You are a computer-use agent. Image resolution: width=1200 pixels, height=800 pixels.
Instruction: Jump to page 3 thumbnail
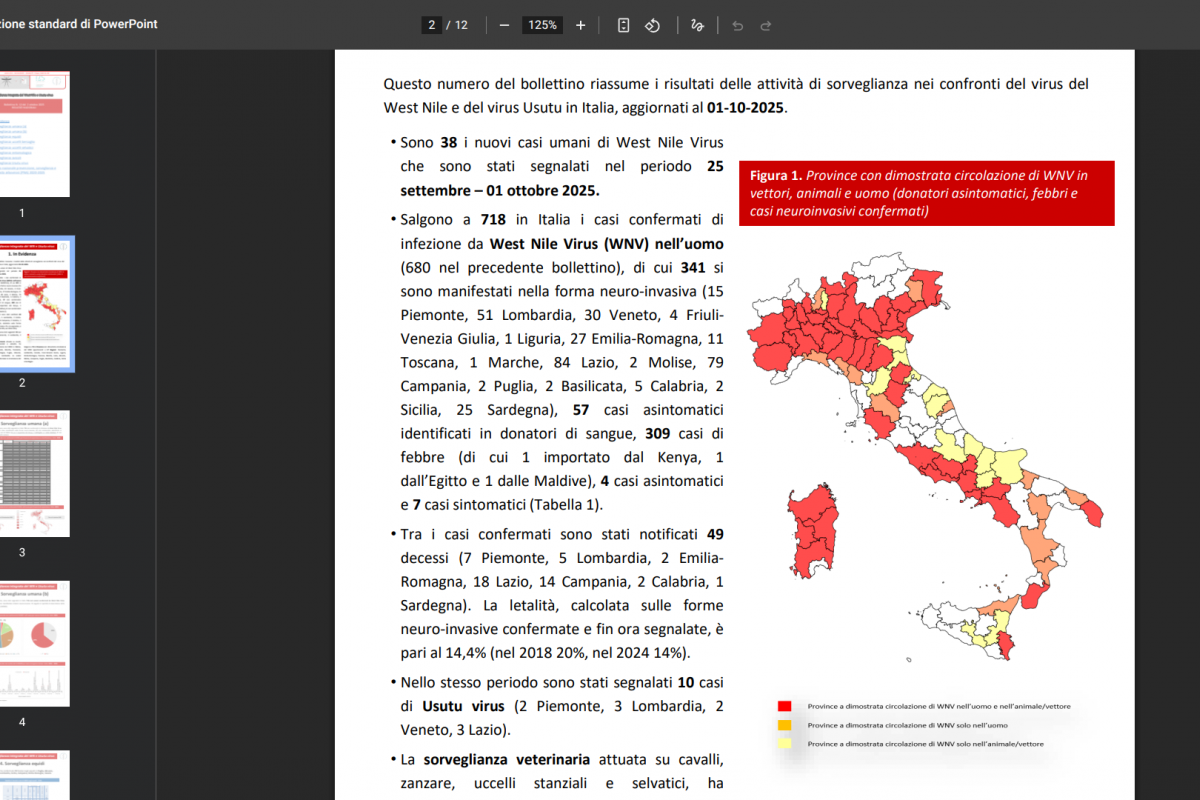point(34,474)
